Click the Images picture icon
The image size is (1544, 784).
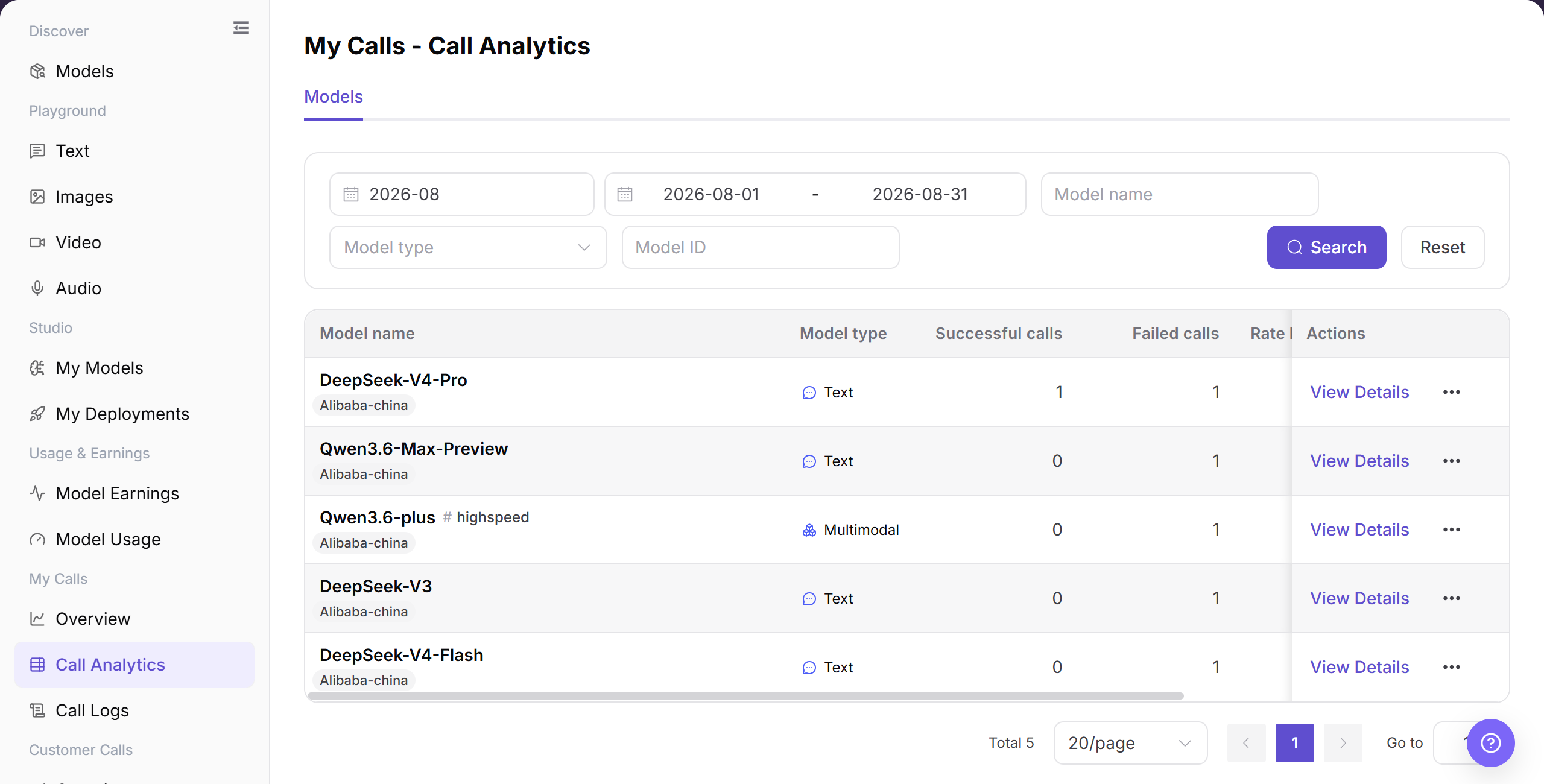37,197
